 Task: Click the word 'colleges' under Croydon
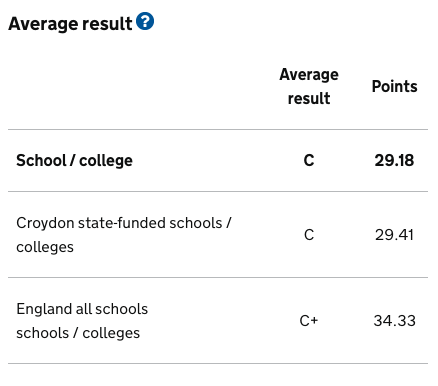45,247
